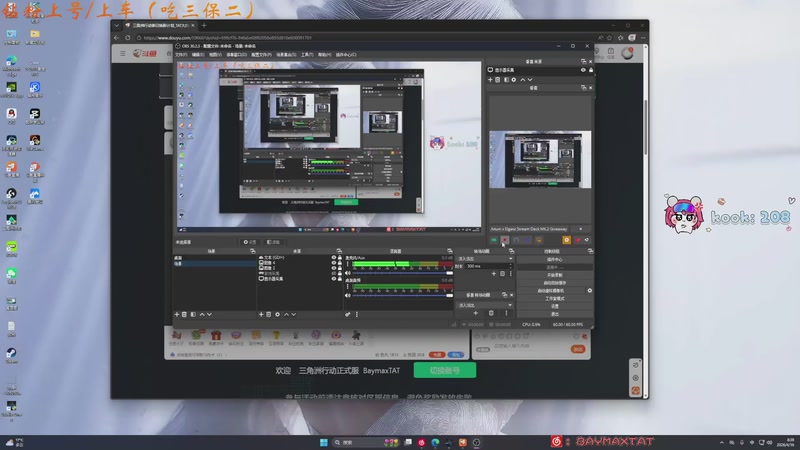800x450 pixels.
Task: Mute the 桌面音频 audio channel
Action: [348, 295]
